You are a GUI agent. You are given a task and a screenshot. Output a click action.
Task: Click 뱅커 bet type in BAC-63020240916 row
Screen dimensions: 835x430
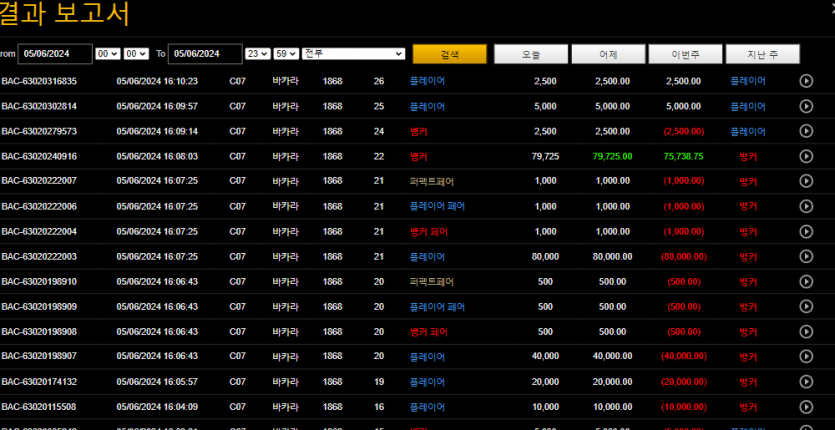tap(419, 157)
